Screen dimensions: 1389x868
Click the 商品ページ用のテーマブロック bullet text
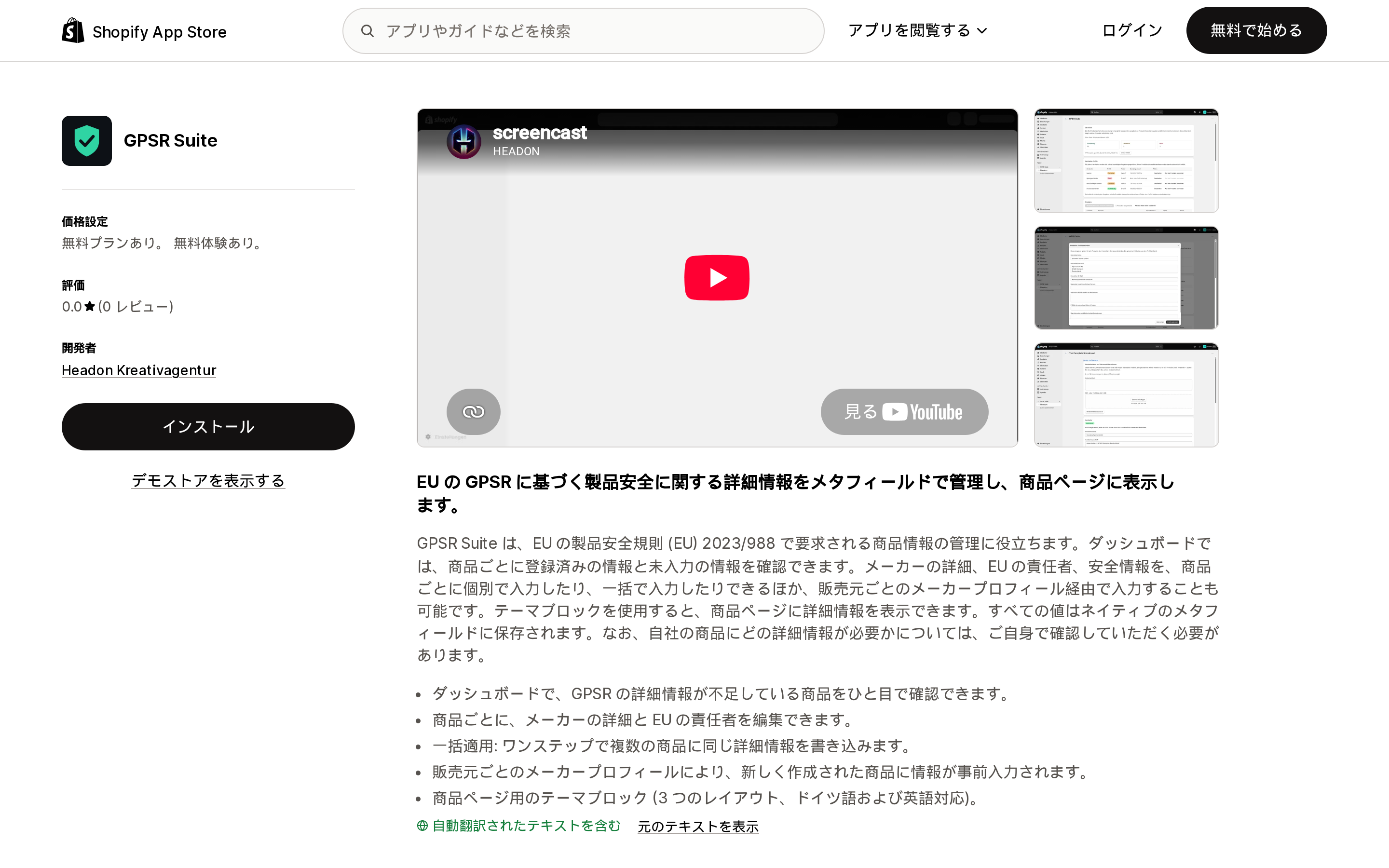pyautogui.click(x=707, y=798)
